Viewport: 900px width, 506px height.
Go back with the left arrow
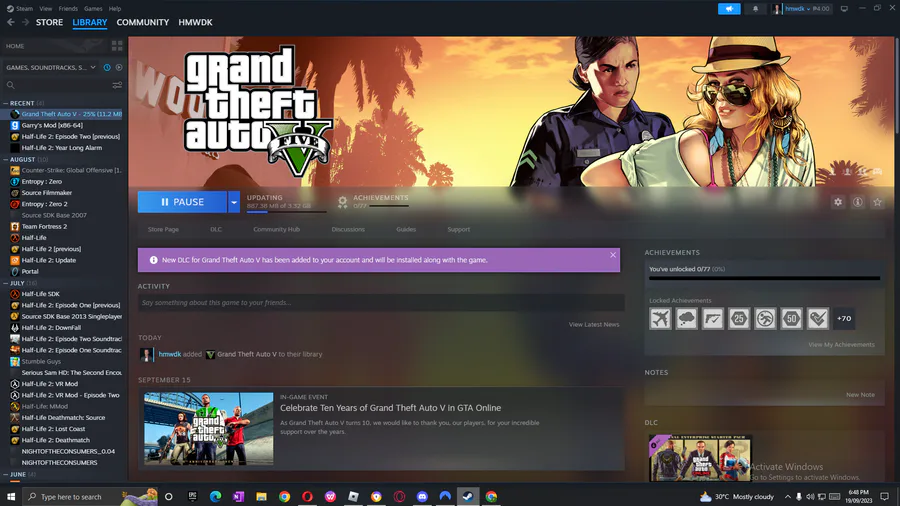(x=11, y=22)
